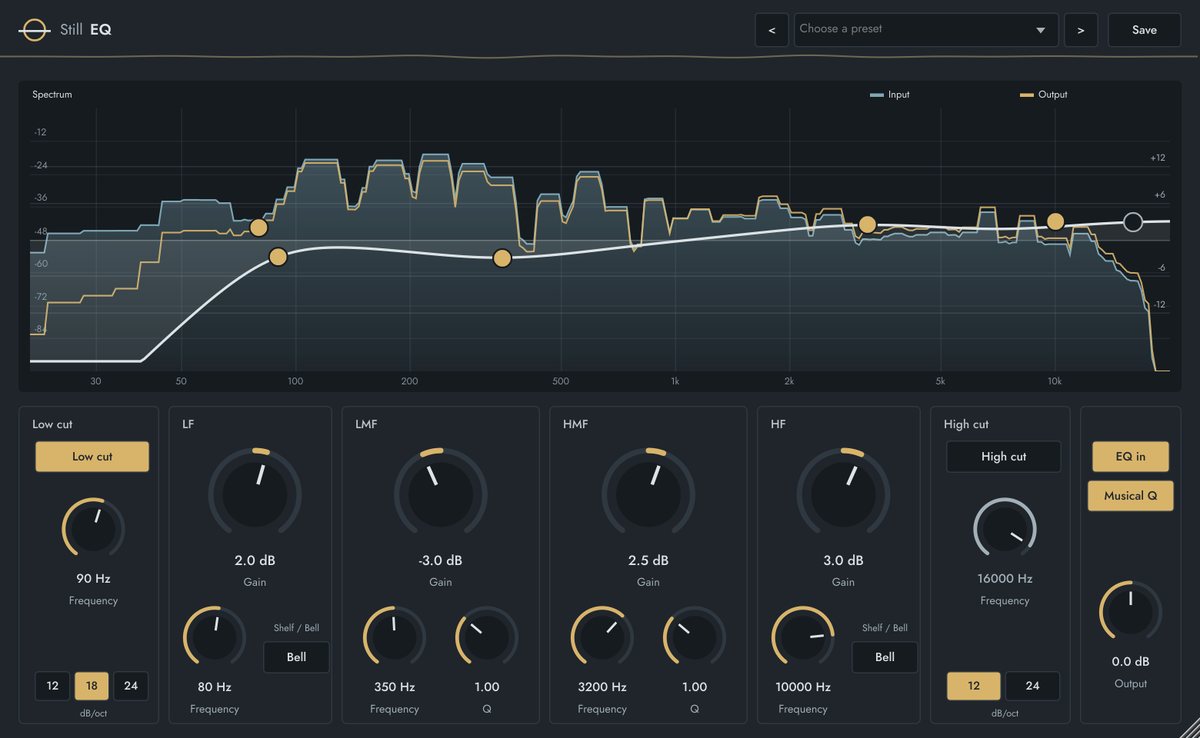Select 12 dB/oct high cut slope

[x=974, y=686]
